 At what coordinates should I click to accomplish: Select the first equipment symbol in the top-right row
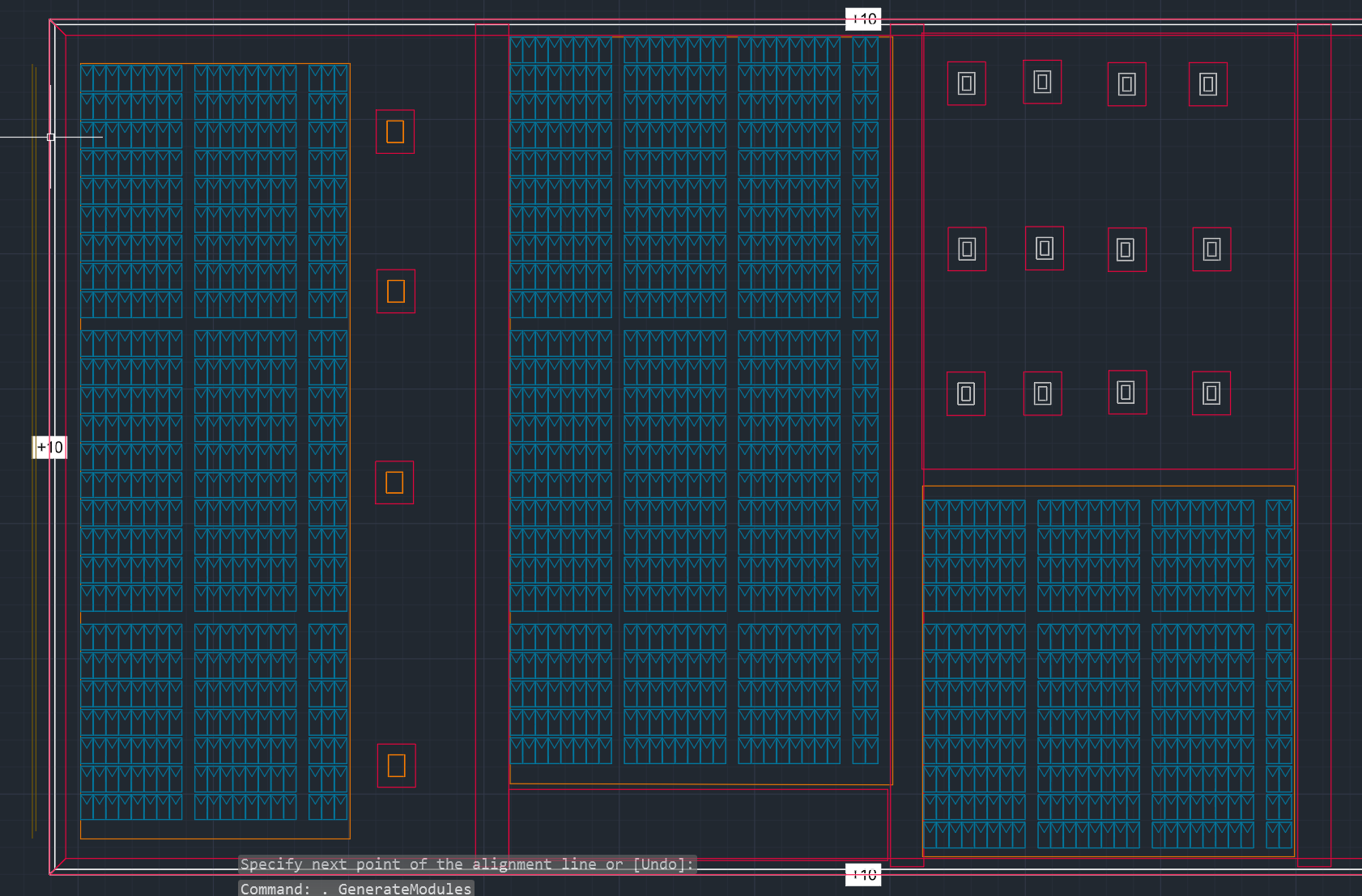point(966,83)
